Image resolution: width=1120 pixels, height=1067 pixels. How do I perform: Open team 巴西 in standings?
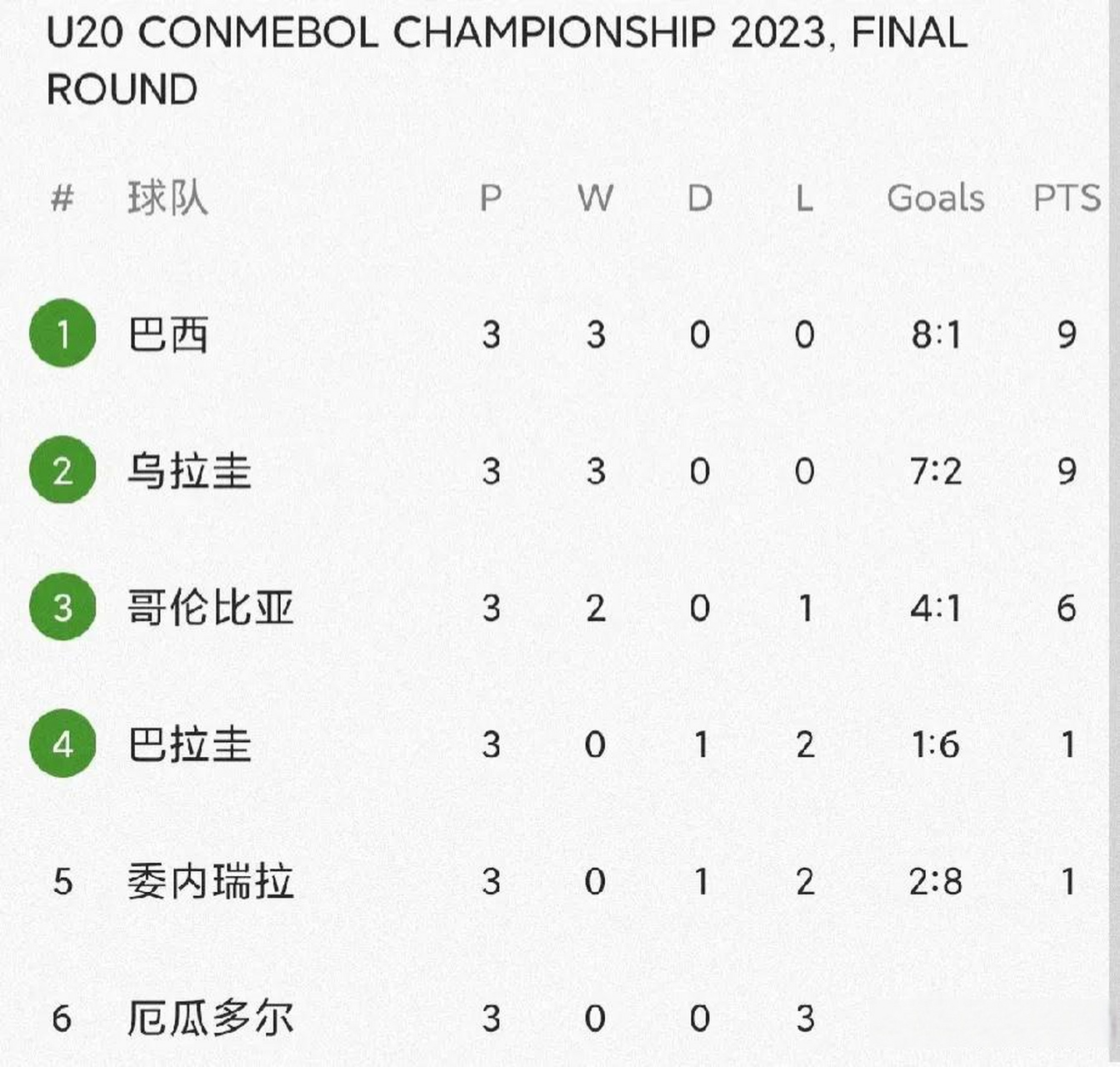click(167, 335)
